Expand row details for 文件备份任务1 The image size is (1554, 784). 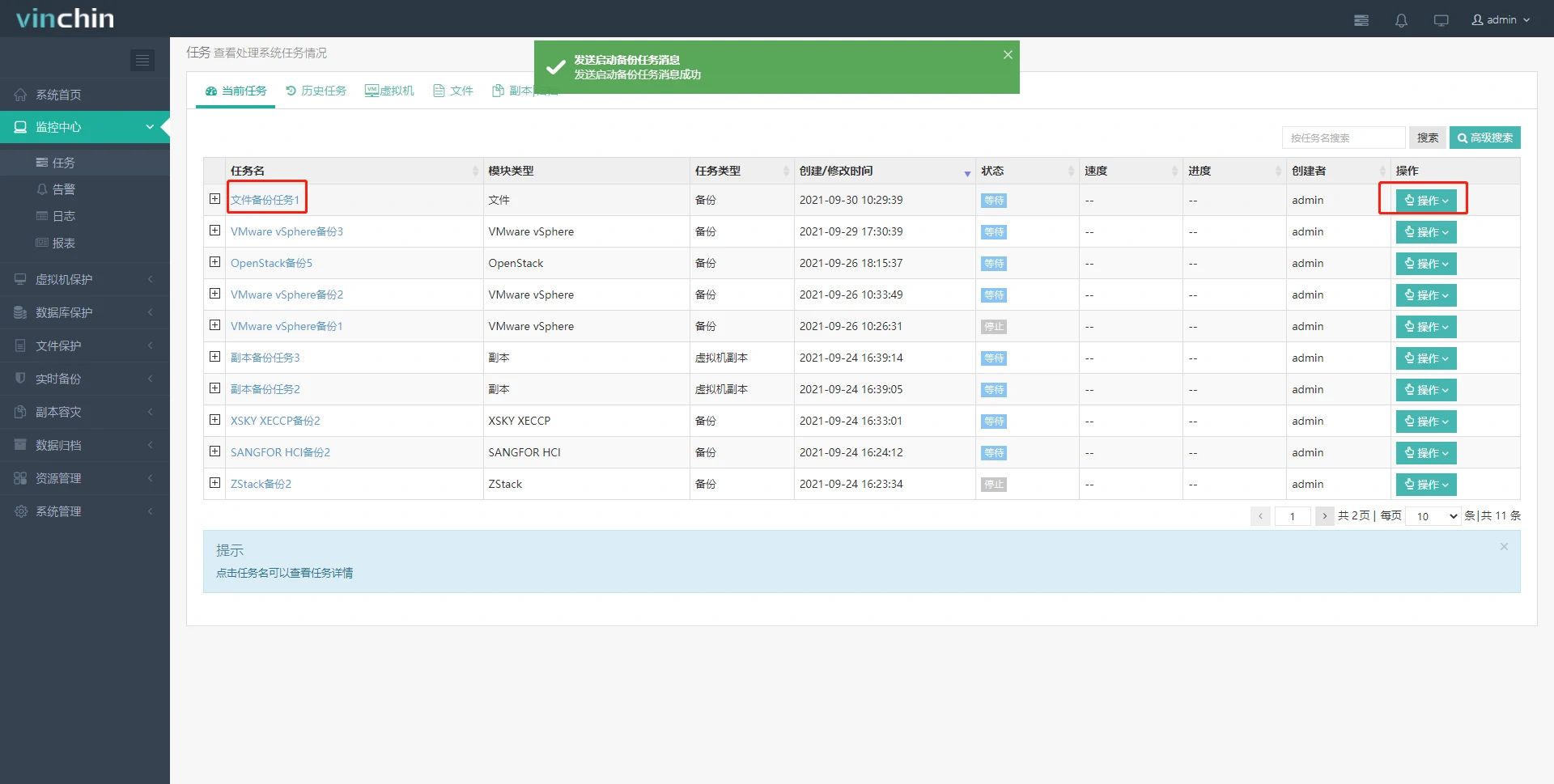[x=214, y=199]
